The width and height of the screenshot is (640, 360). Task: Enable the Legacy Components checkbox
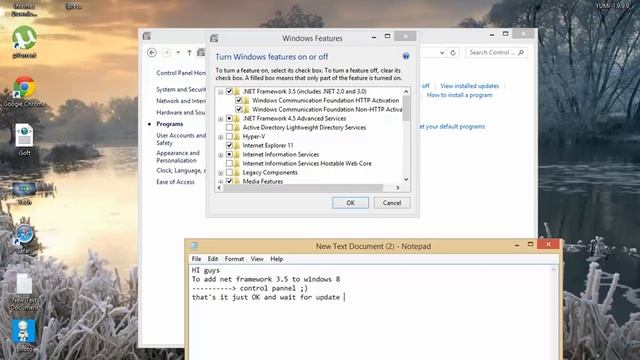pyautogui.click(x=229, y=172)
